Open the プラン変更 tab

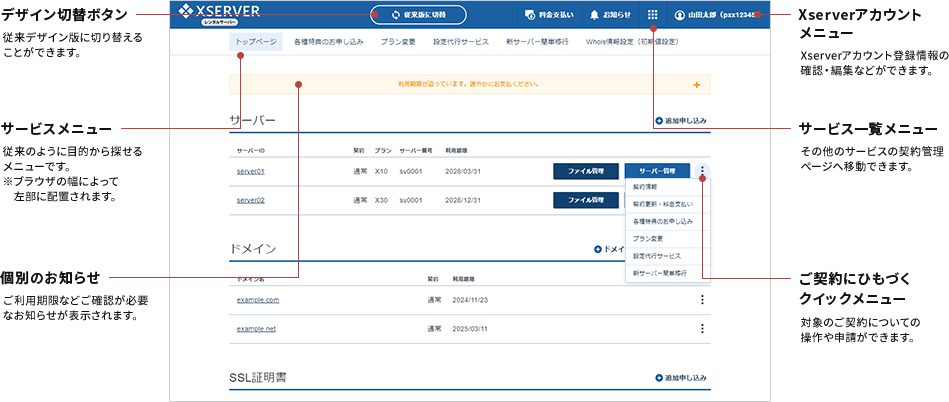pos(398,42)
